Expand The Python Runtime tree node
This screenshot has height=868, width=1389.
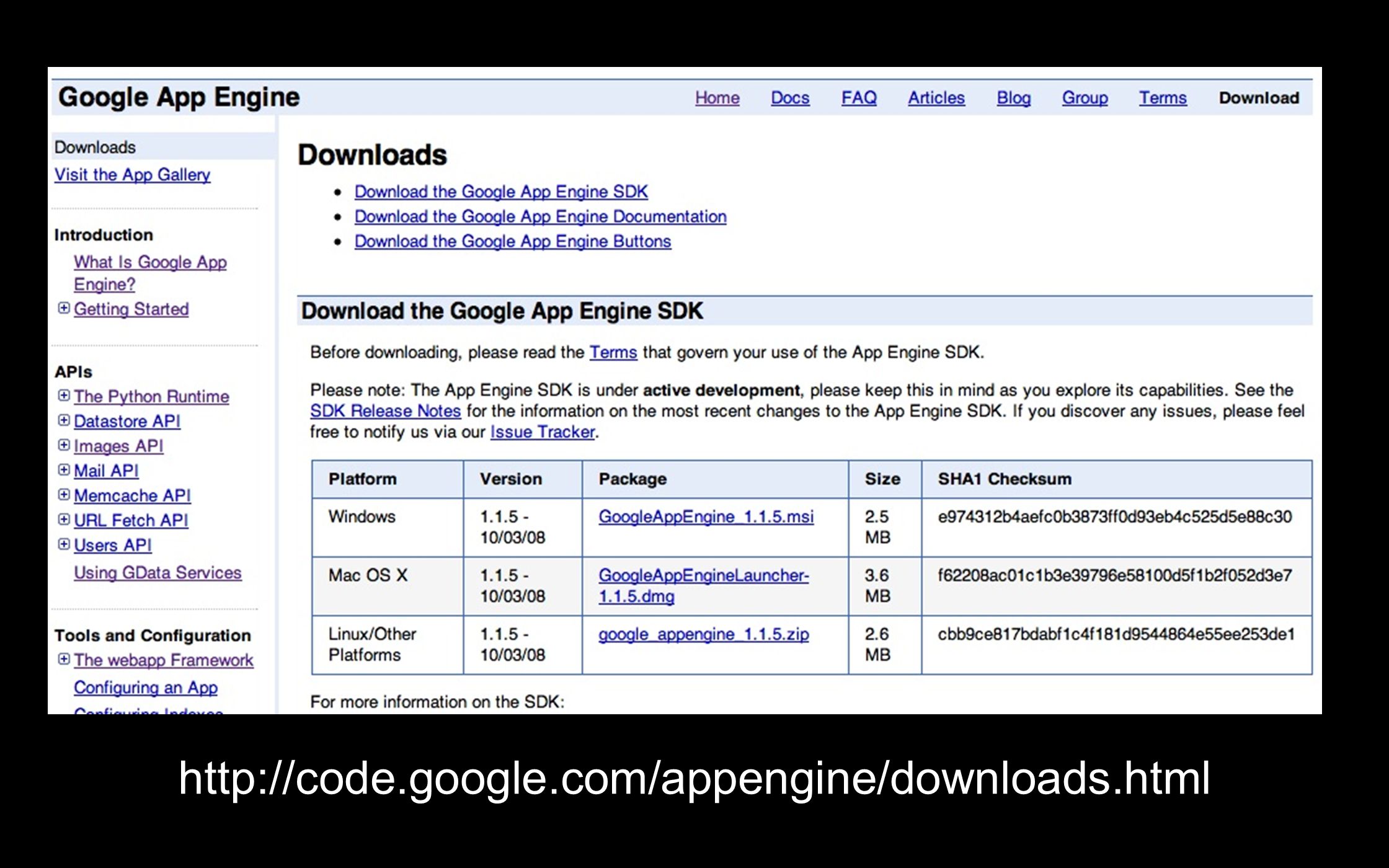(64, 396)
